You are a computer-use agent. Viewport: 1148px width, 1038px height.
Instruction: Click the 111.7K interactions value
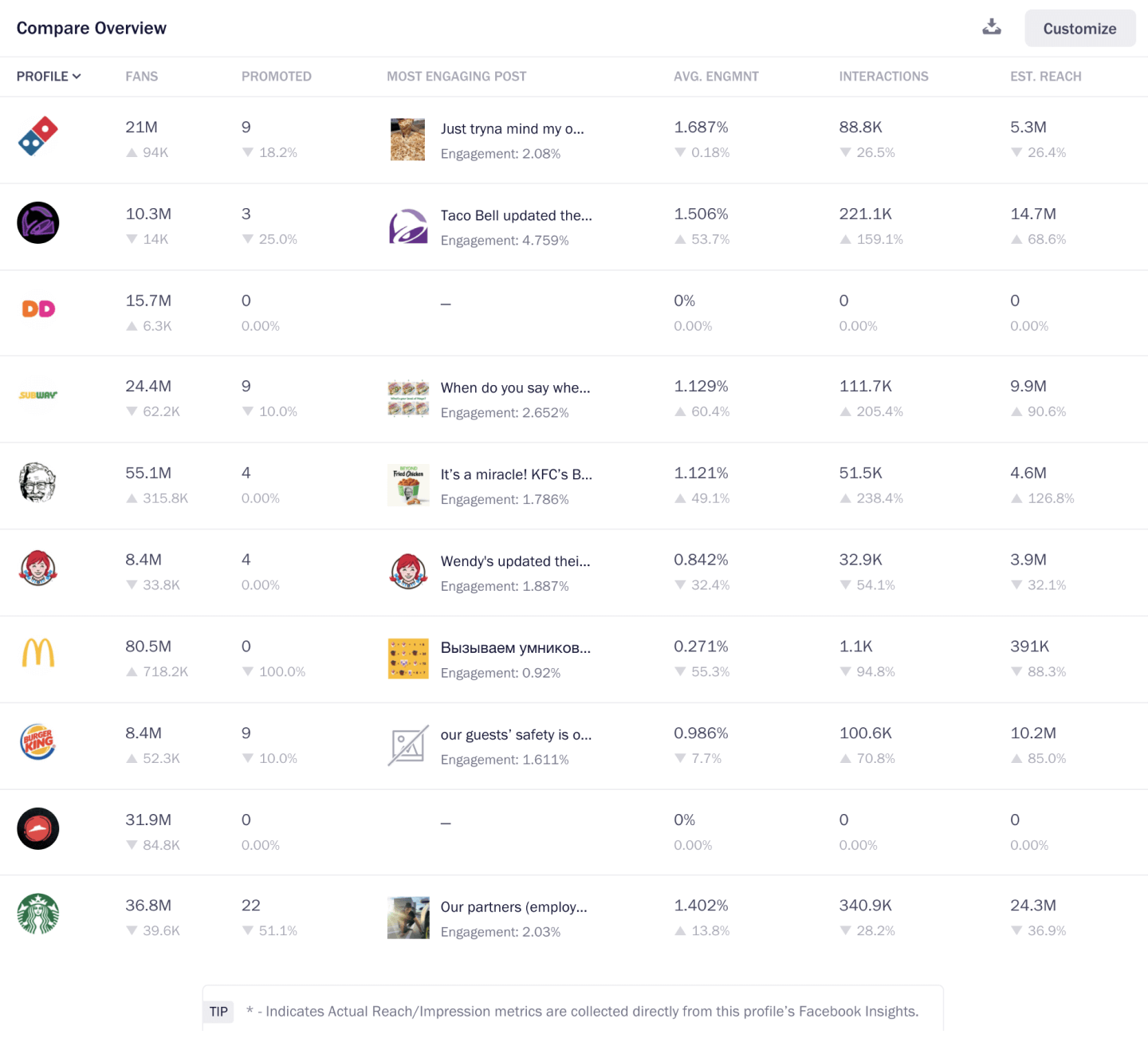click(865, 386)
